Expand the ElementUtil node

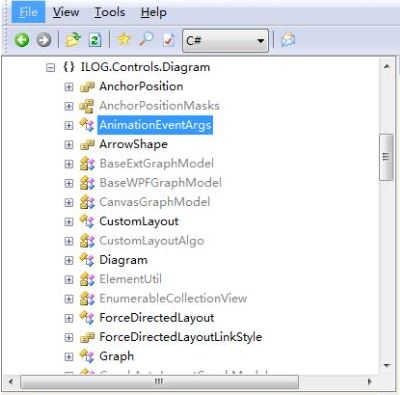69,280
